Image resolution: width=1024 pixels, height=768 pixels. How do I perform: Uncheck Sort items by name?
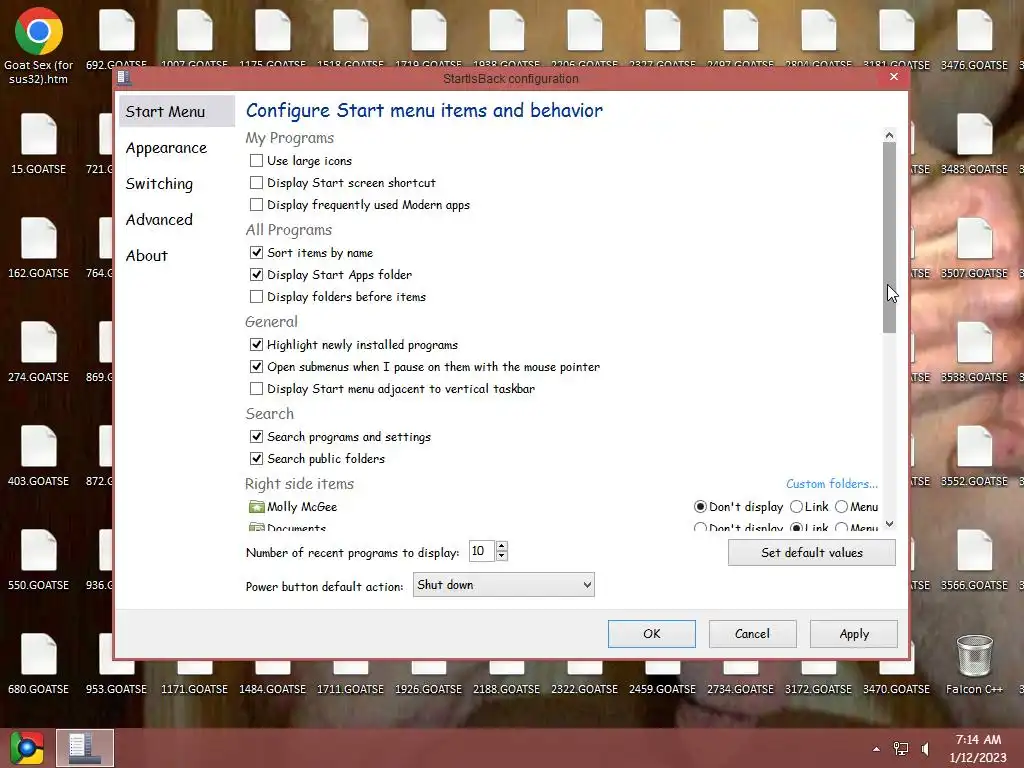(257, 253)
